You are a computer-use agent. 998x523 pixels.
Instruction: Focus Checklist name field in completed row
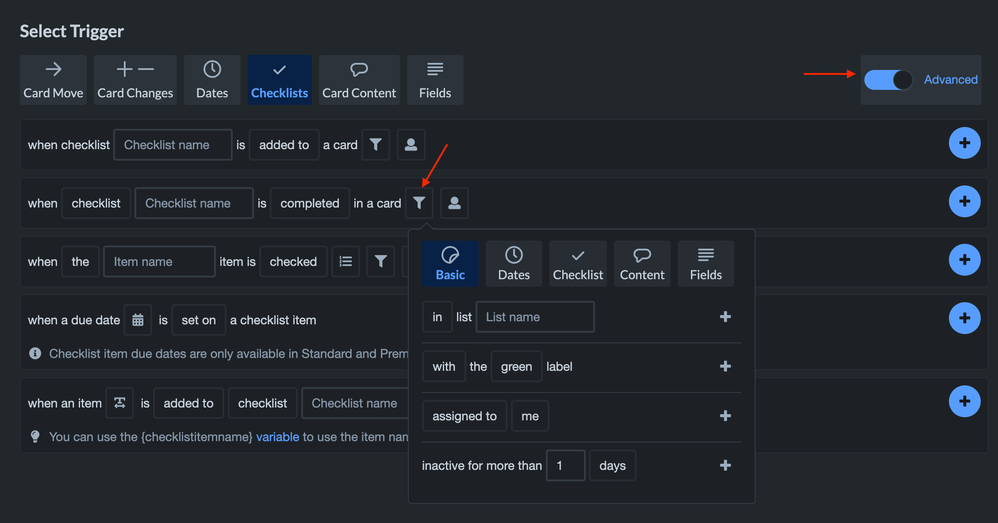194,204
